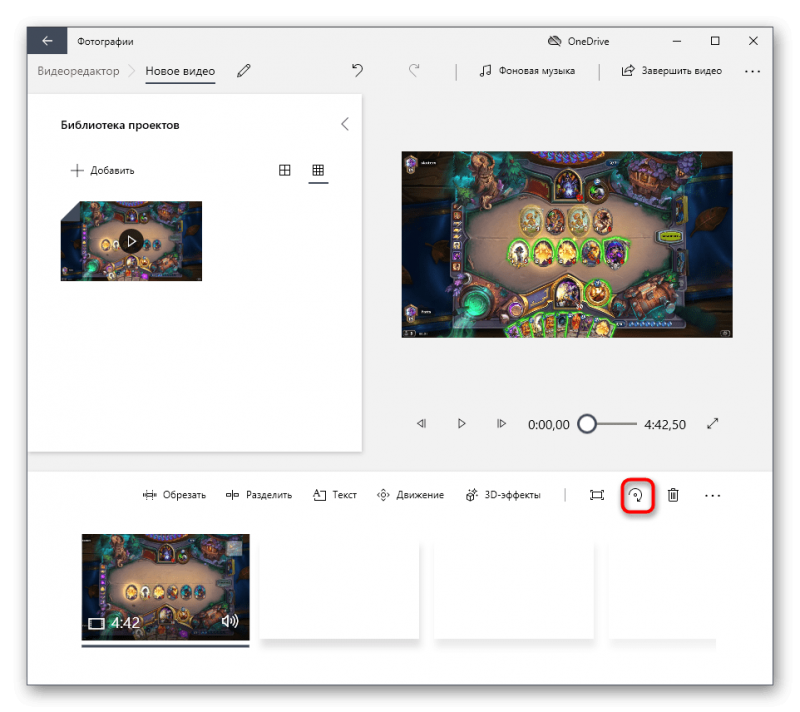Viewport: 800px width, 712px height.
Task: Click the Фотографии app title
Action: click(105, 41)
